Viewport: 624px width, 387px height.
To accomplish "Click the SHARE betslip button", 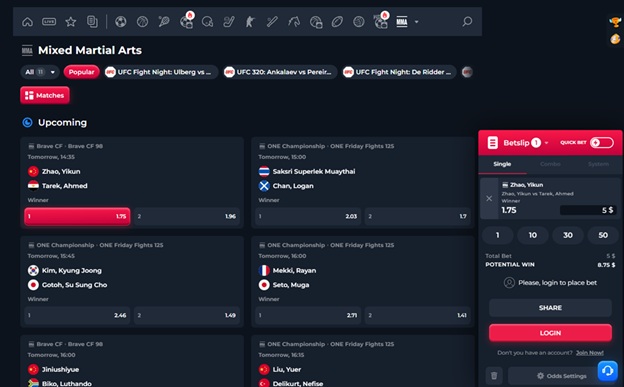I will [x=550, y=308].
